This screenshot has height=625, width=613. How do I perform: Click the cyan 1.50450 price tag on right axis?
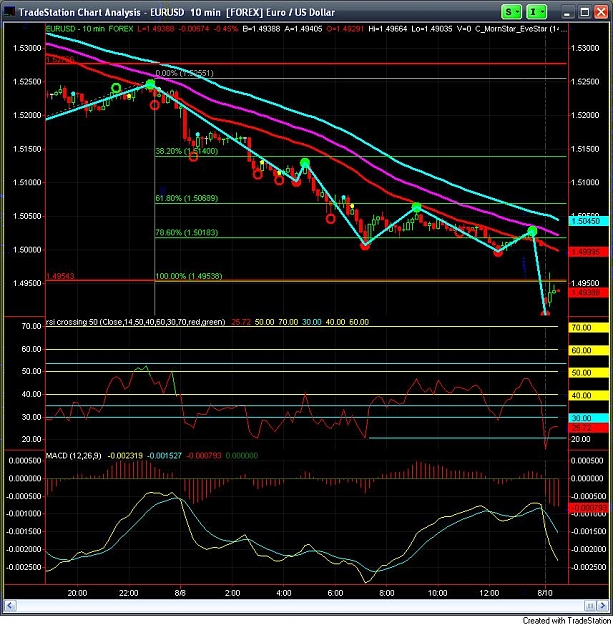[x=588, y=221]
